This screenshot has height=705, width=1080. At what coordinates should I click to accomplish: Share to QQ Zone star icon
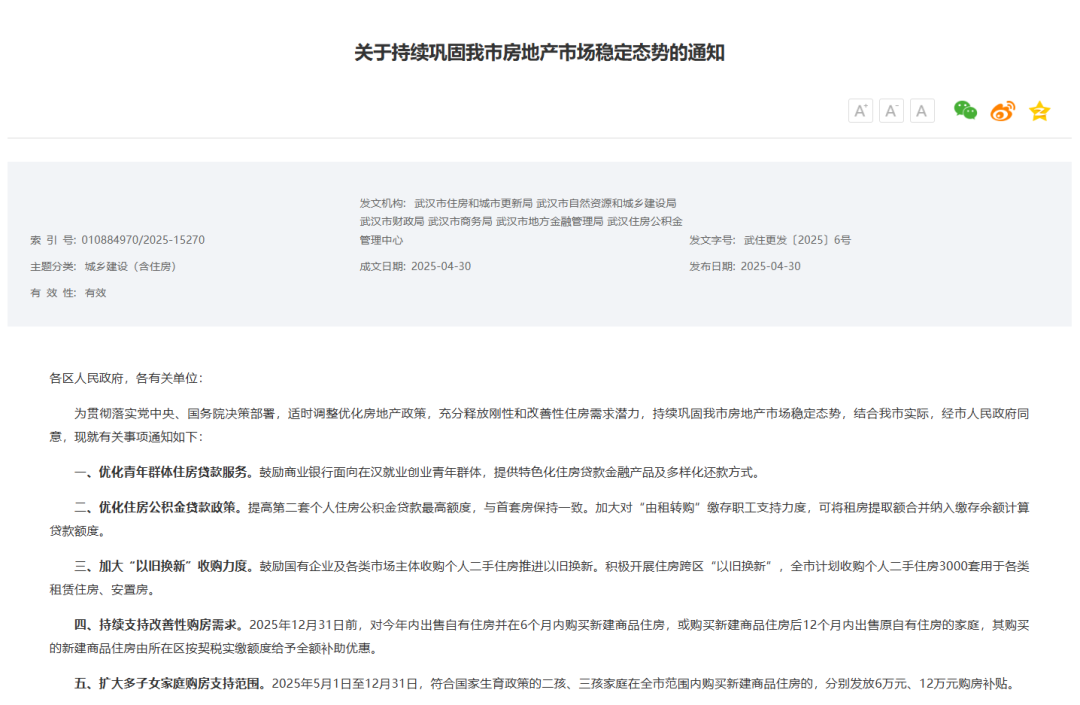1040,111
